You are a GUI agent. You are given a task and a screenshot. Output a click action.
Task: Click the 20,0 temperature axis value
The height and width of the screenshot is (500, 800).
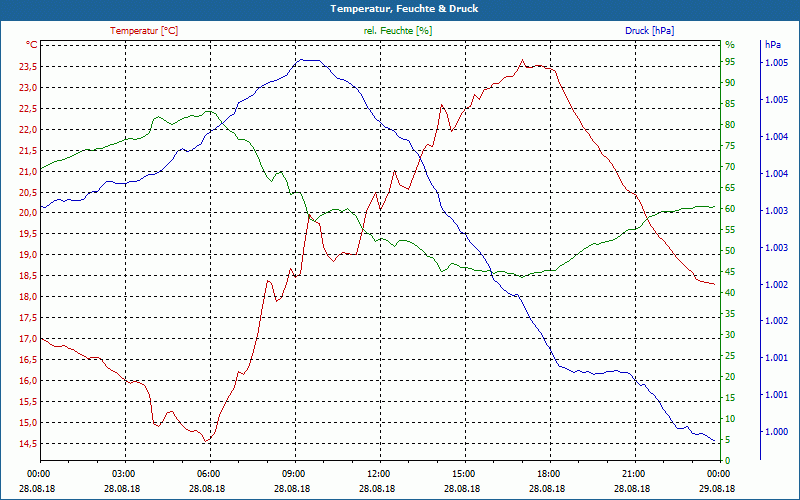[28, 213]
